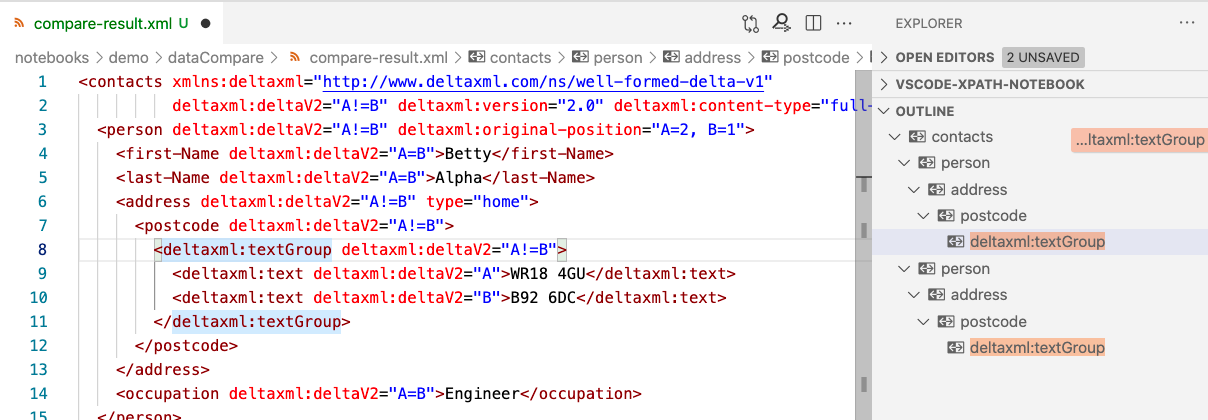Click the run/debug person icon in editor toolbar
The width and height of the screenshot is (1208, 420).
coord(781,22)
